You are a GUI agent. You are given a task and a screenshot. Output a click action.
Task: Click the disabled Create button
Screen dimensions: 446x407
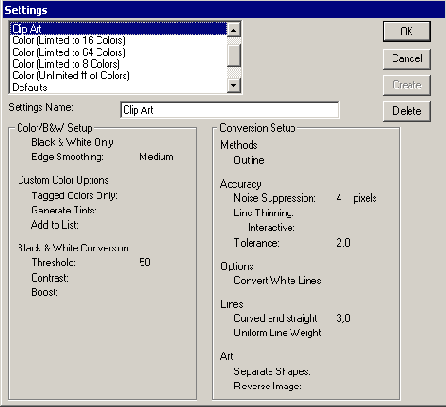(x=407, y=85)
